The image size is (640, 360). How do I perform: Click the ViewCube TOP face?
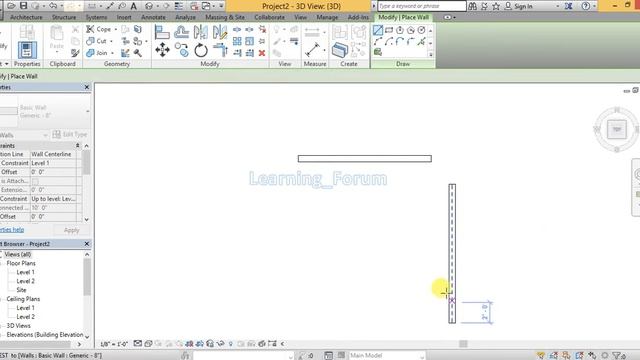(x=616, y=129)
